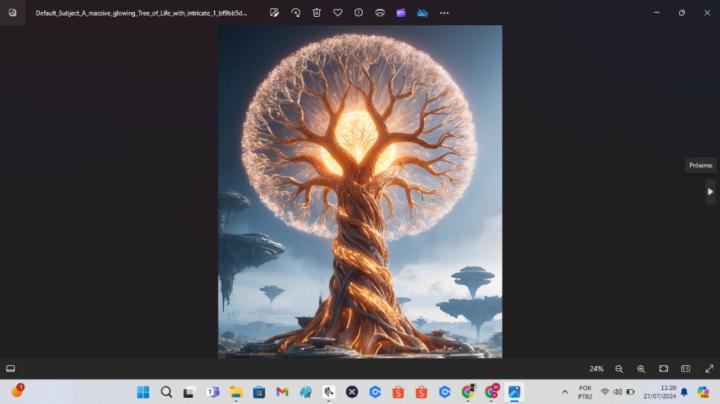Rotate the image

[296, 13]
